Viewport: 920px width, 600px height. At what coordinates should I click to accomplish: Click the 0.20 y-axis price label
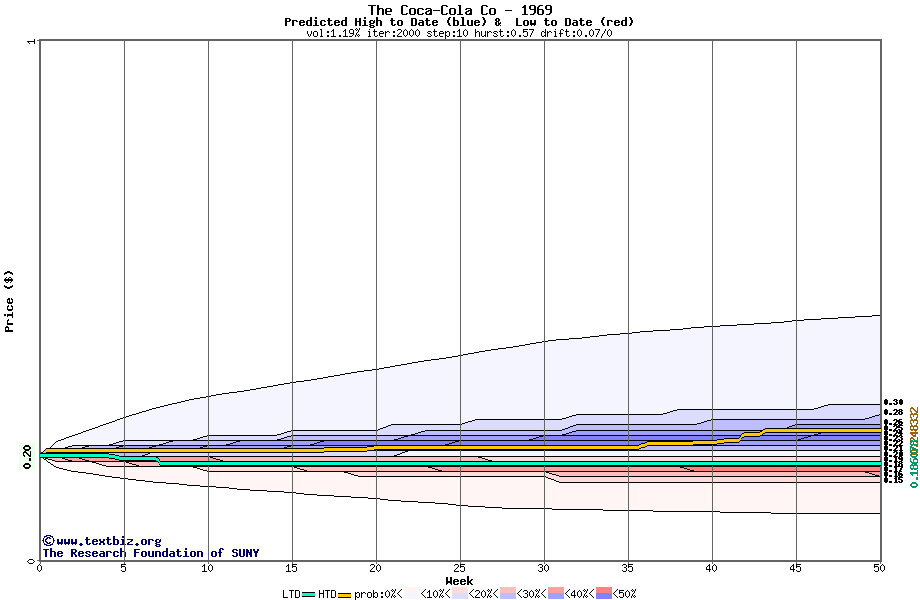tap(27, 456)
